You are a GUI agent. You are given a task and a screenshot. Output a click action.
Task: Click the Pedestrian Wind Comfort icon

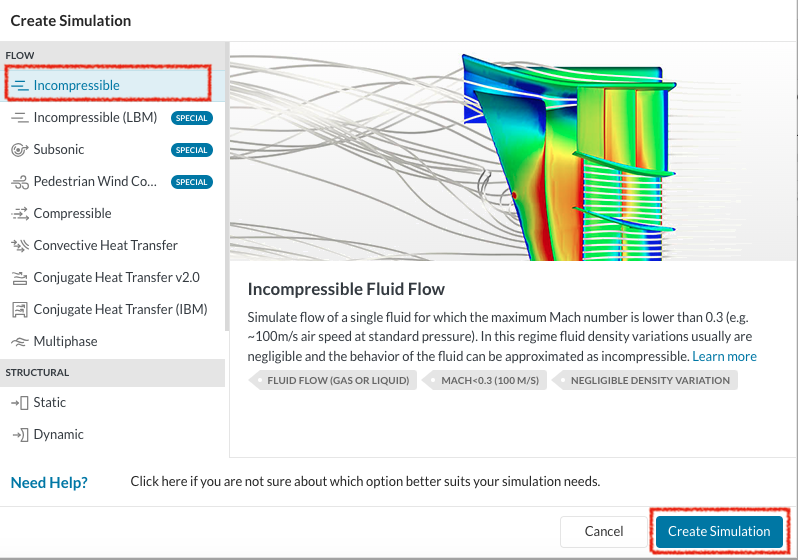coord(19,182)
